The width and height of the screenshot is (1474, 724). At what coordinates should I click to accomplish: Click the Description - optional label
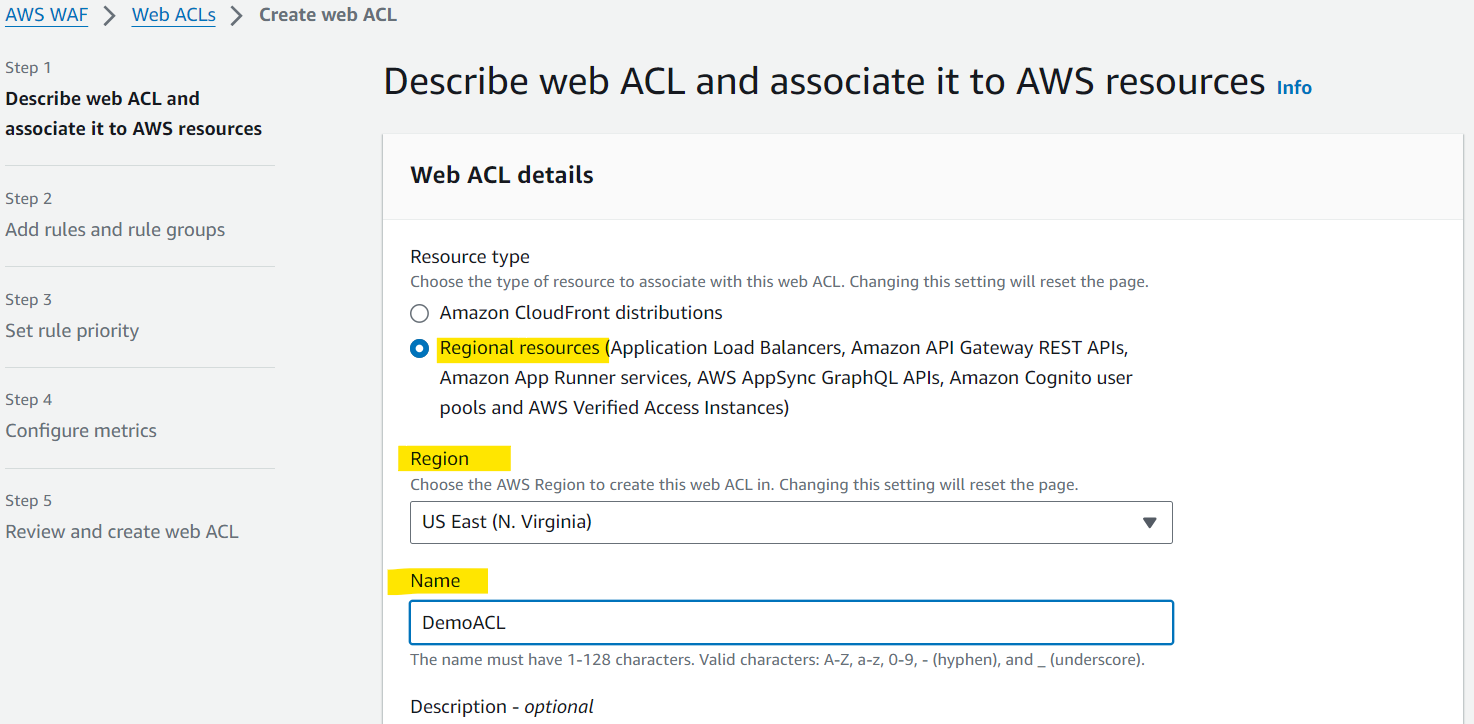502,706
